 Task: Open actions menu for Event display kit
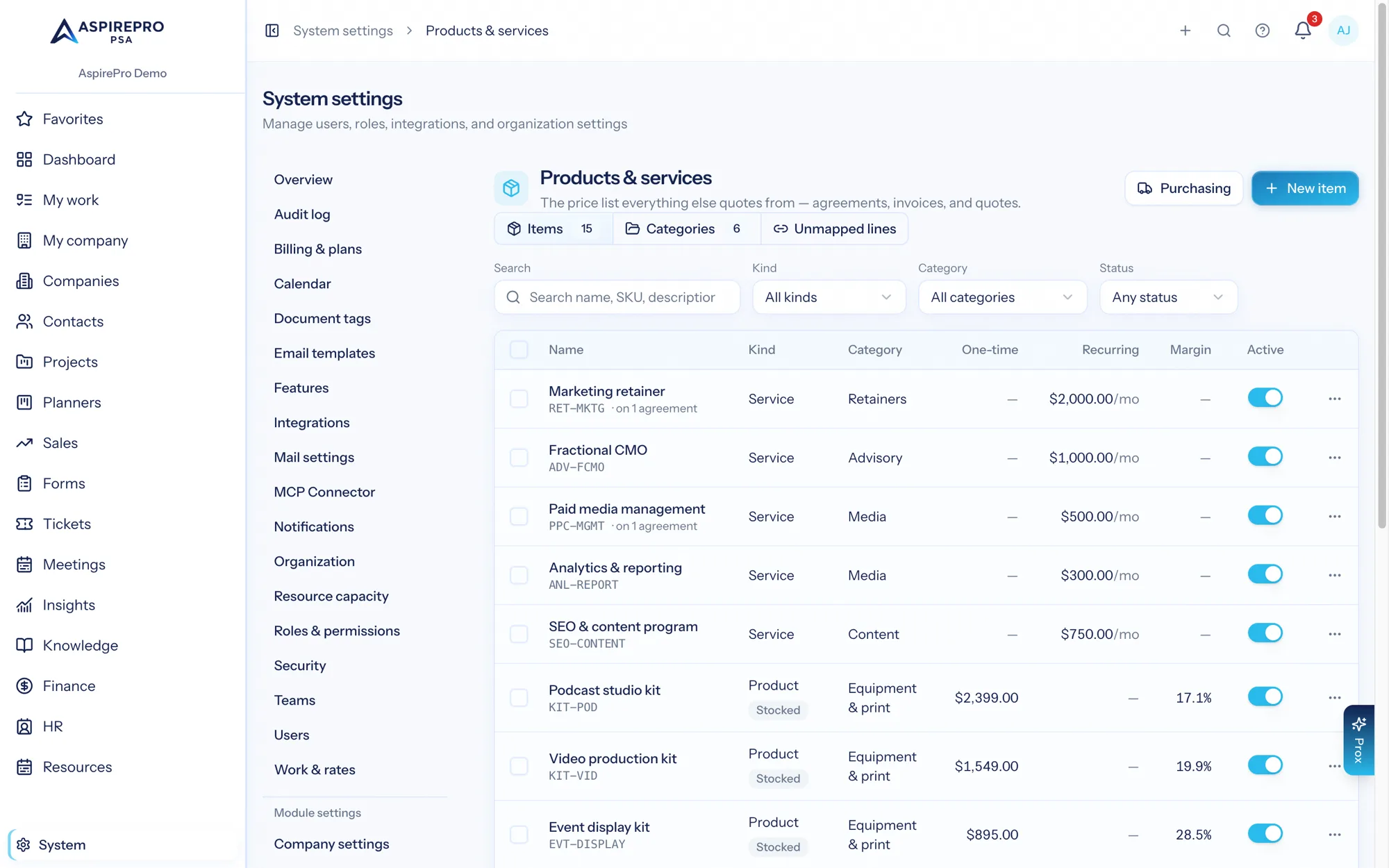pos(1335,835)
